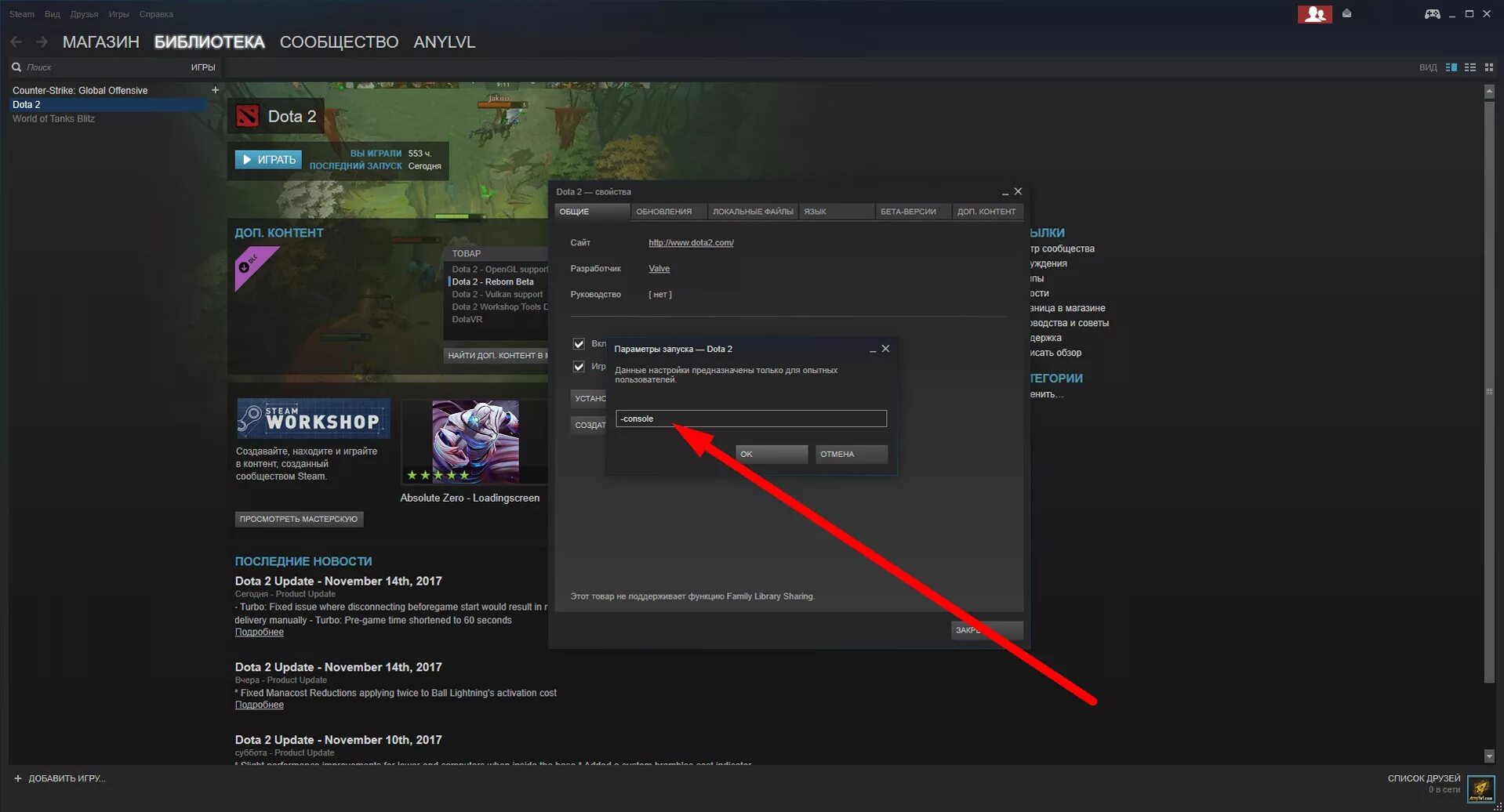The image size is (1504, 812).
Task: Switch to detail view icon
Action: (1451, 67)
